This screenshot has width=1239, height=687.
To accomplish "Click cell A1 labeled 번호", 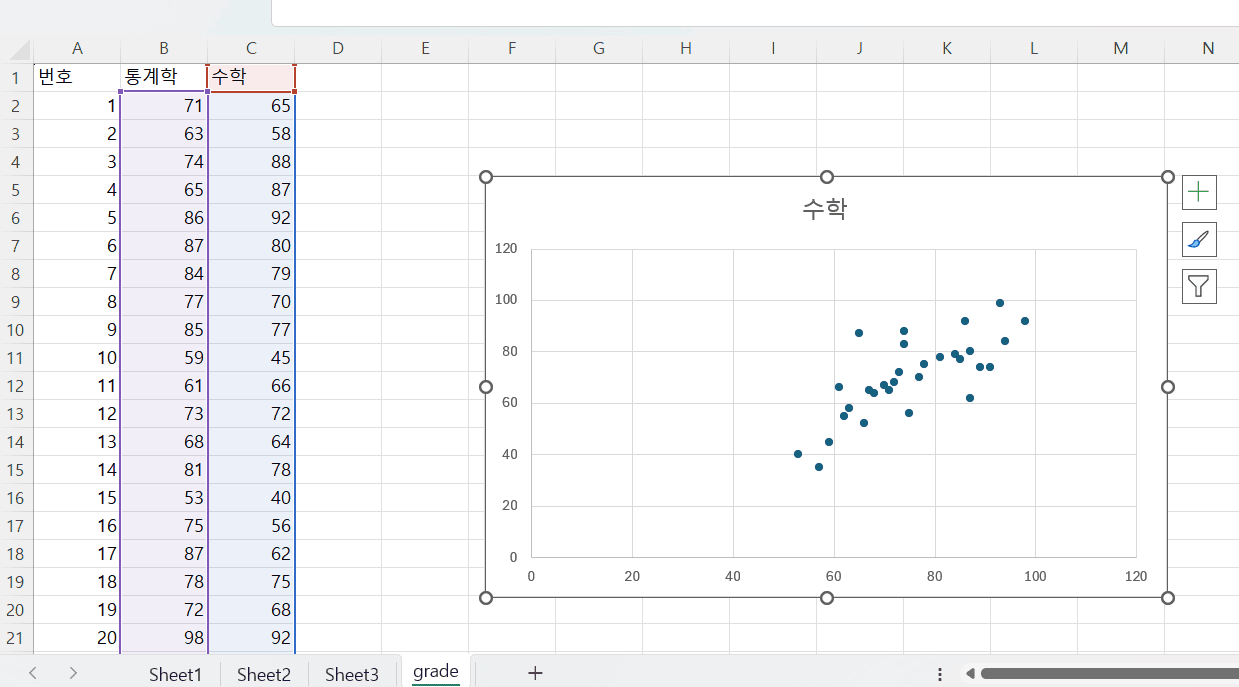I will [77, 77].
